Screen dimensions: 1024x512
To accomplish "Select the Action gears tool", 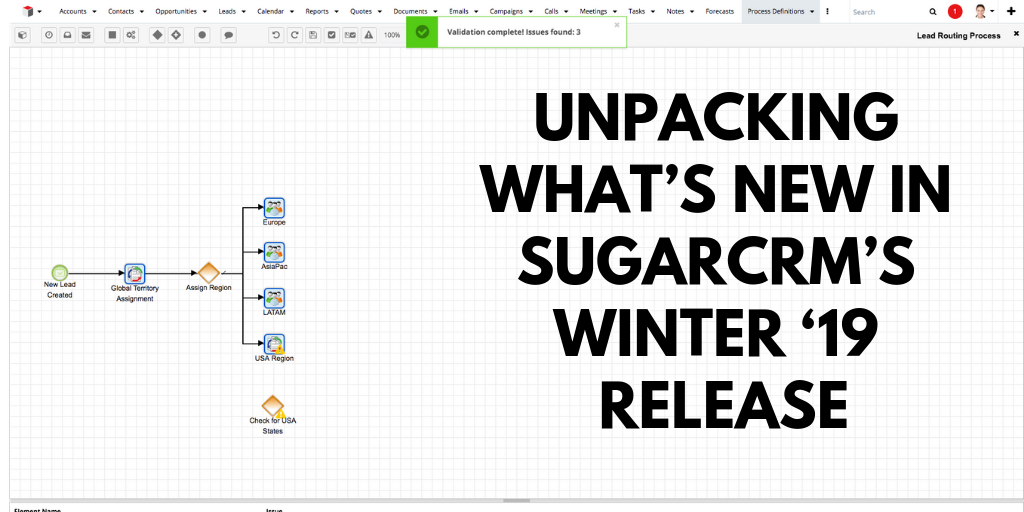I will tap(131, 35).
